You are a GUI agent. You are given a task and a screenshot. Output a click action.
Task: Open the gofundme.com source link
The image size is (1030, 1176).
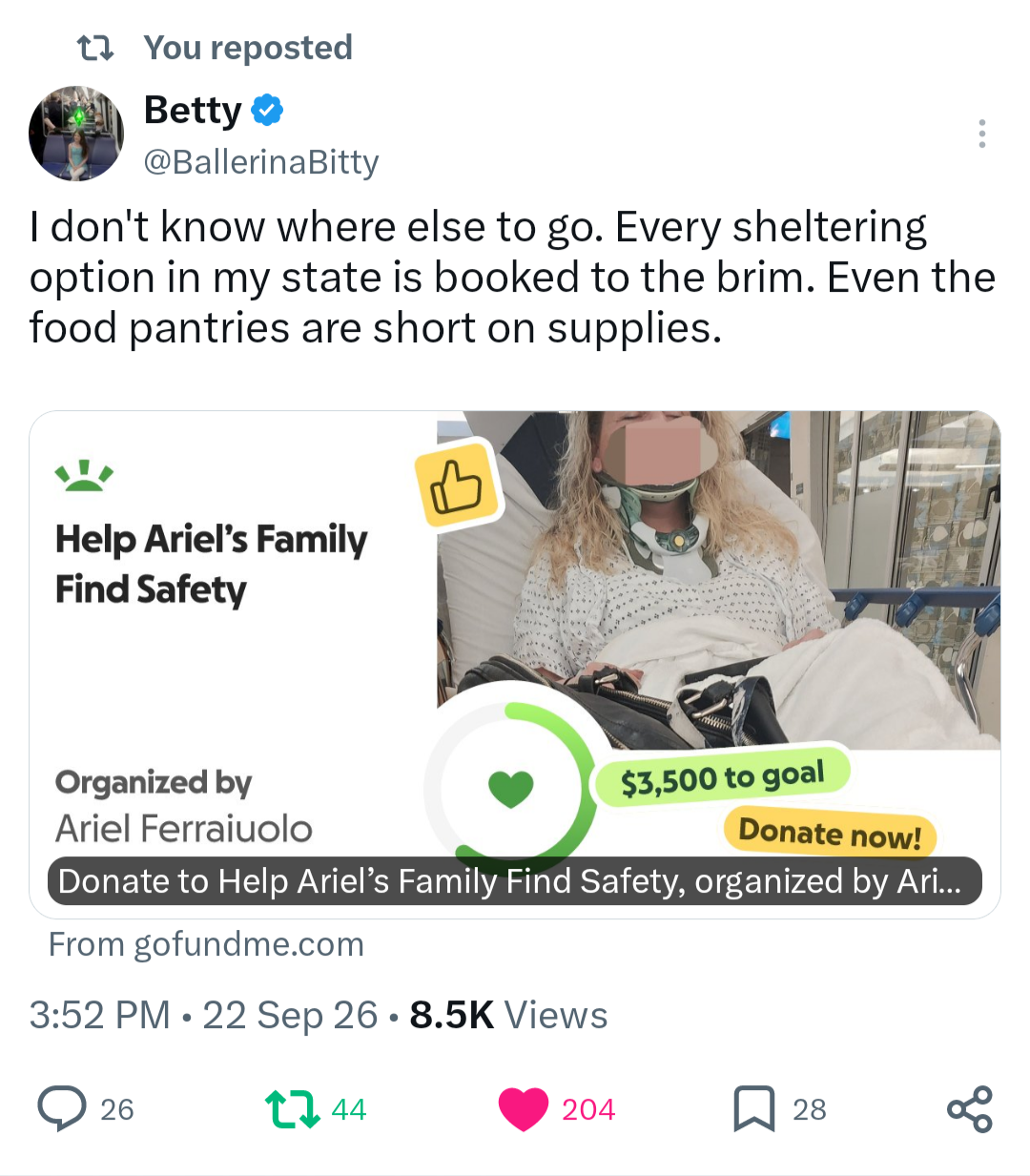pyautogui.click(x=206, y=944)
